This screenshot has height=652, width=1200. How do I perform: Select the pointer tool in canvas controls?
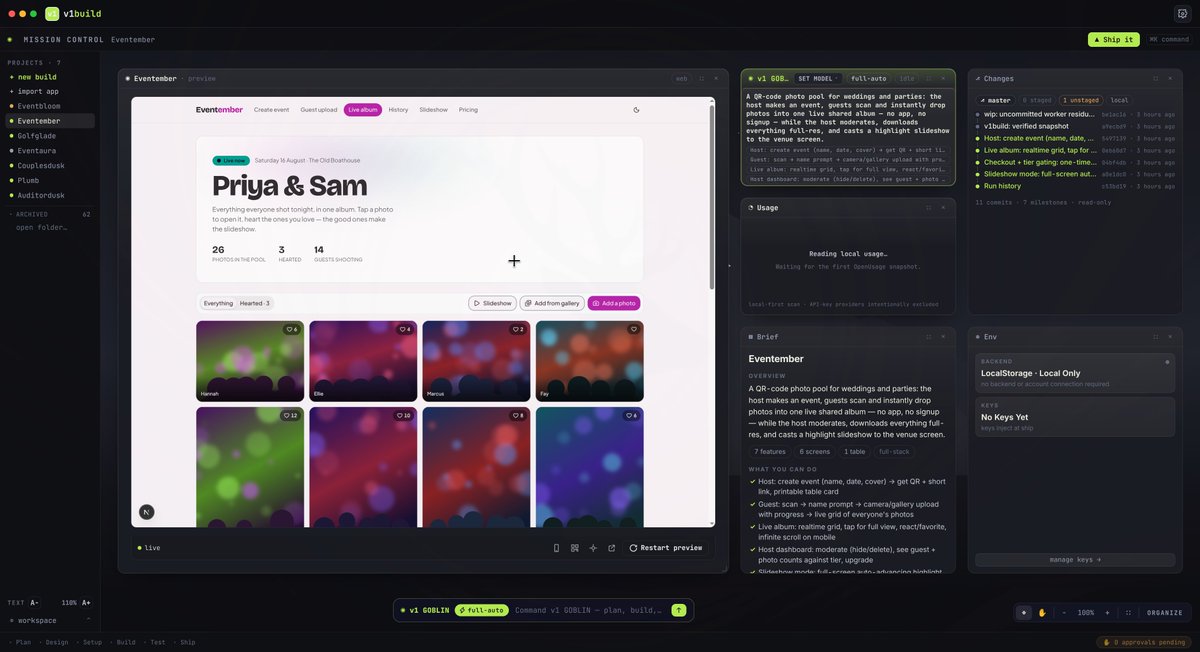(x=1023, y=613)
